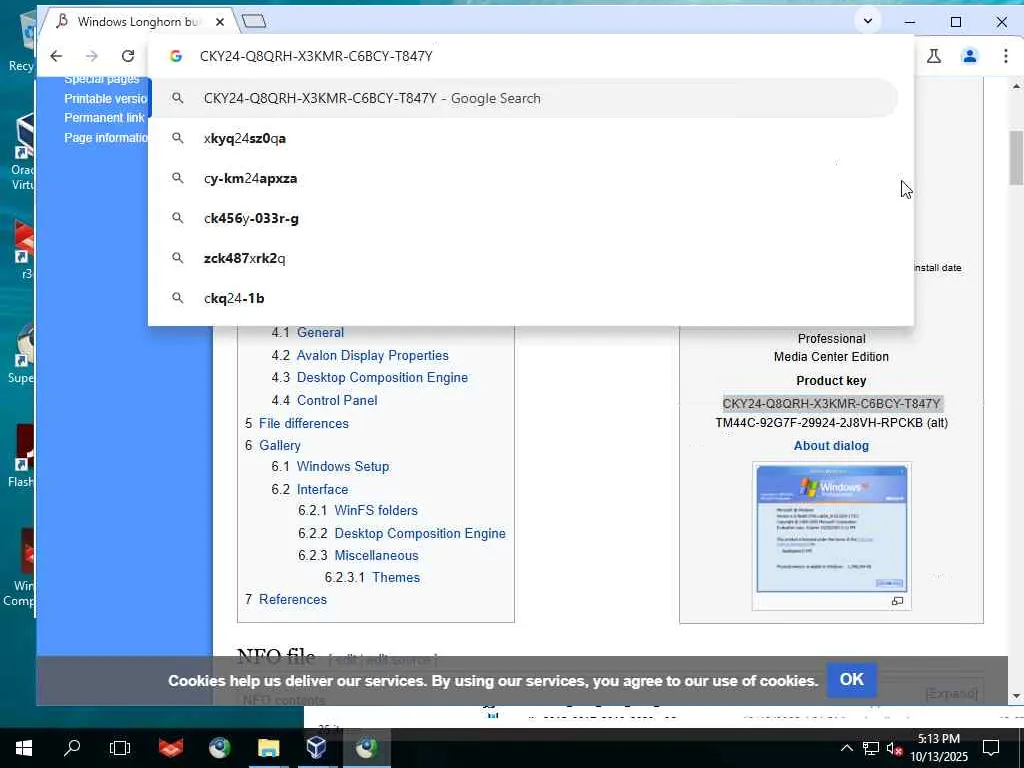Close the Windows Longhorn tab
This screenshot has width=1024, height=768.
pos(220,22)
